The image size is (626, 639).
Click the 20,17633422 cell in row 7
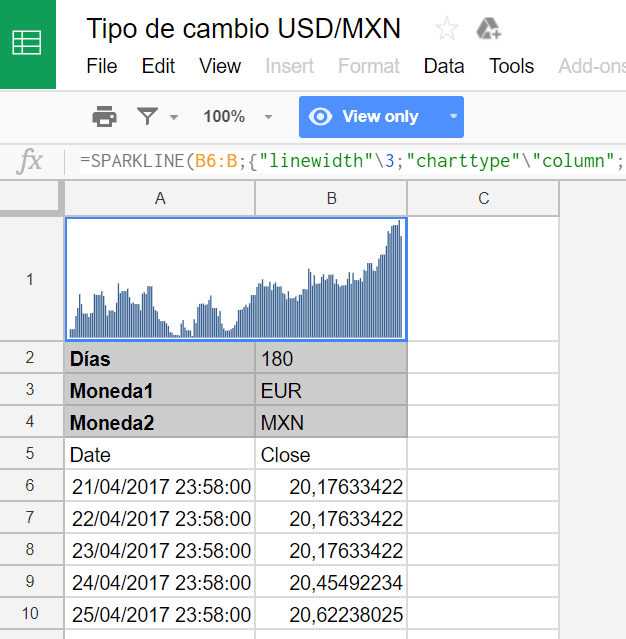(x=331, y=518)
